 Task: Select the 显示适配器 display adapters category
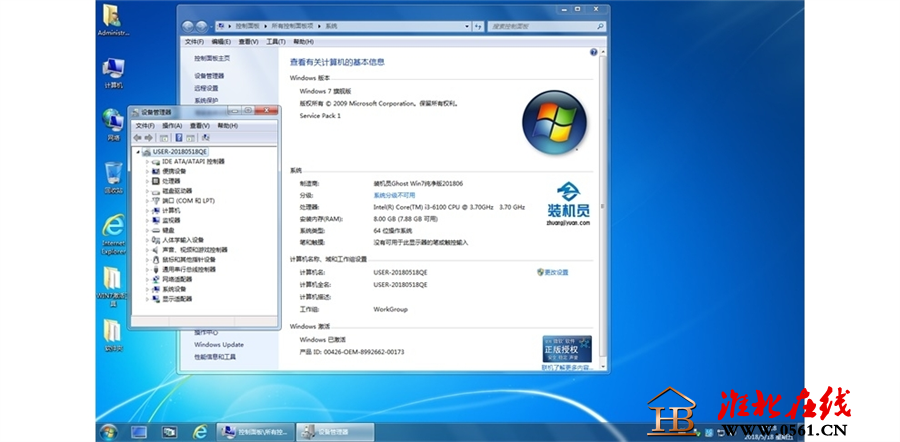click(x=177, y=299)
